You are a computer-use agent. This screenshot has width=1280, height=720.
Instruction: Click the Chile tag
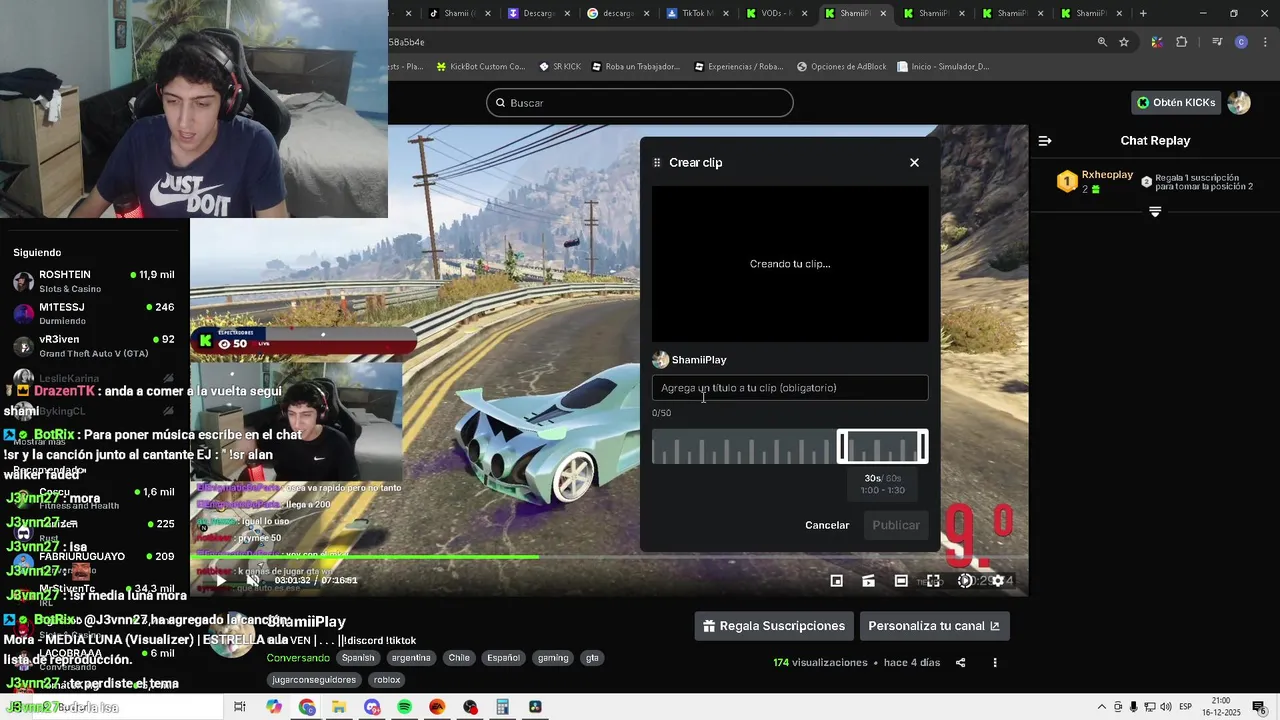459,658
